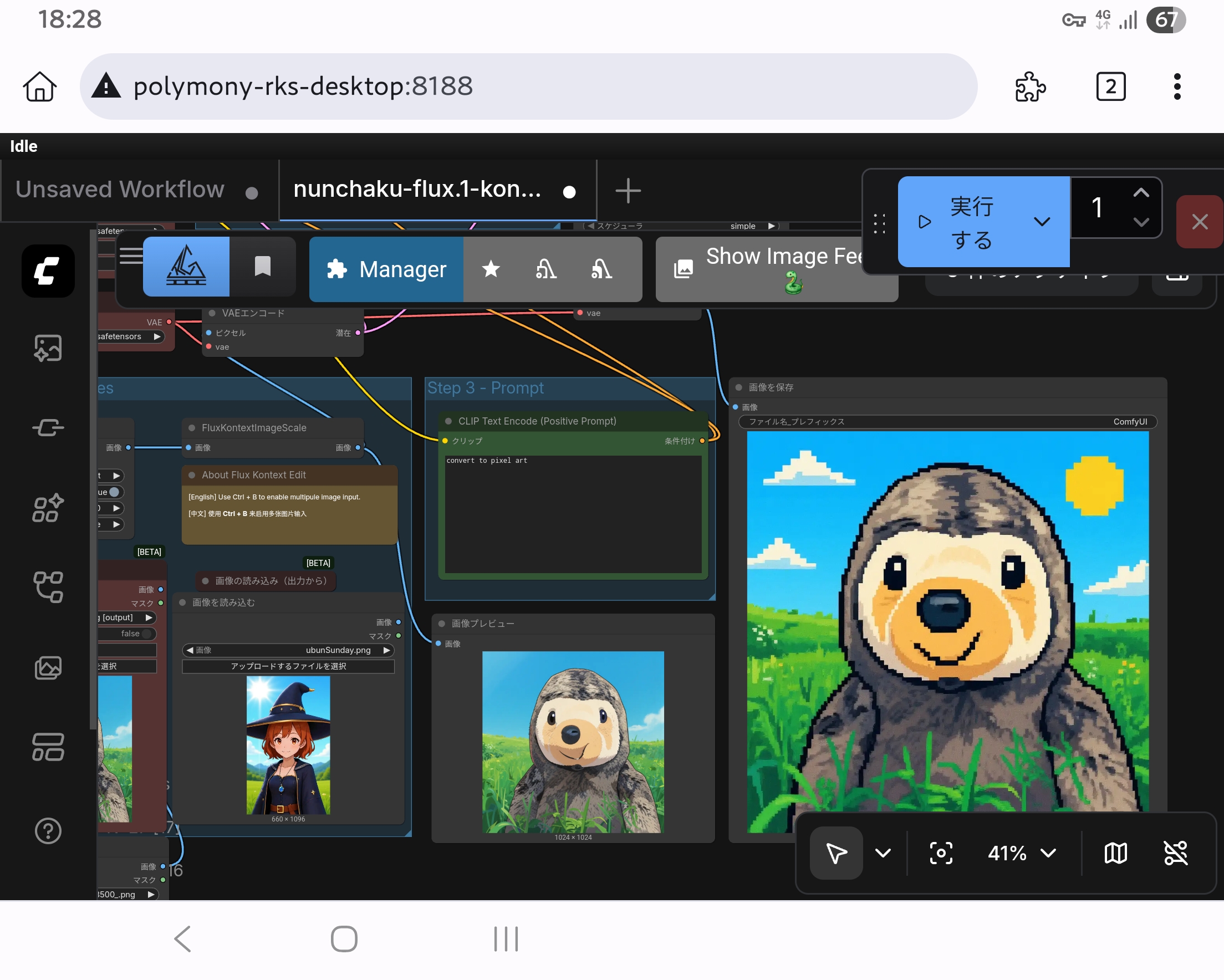Viewport: 1224px width, 980px height.
Task: Open the bookmark icon in toolbar
Action: (262, 266)
